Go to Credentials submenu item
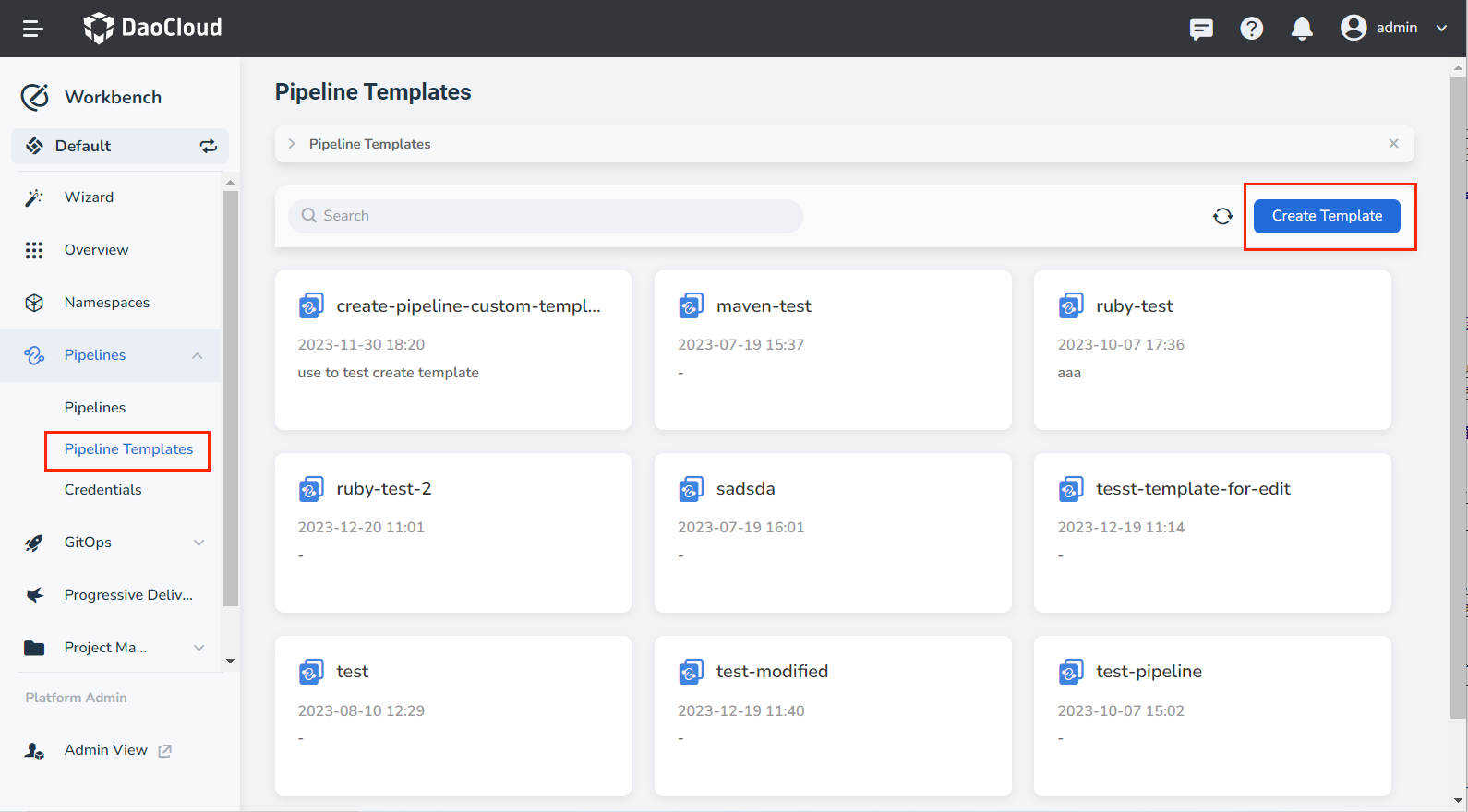The width and height of the screenshot is (1468, 812). coord(102,490)
